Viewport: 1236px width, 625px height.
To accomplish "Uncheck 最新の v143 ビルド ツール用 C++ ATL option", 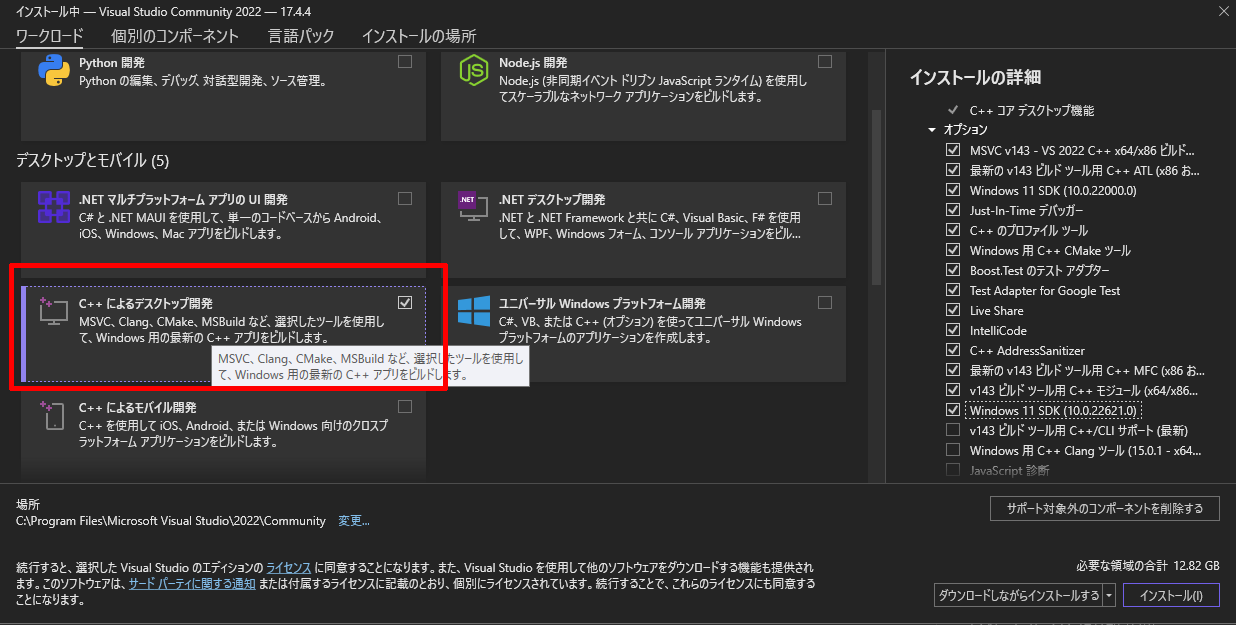I will [953, 170].
